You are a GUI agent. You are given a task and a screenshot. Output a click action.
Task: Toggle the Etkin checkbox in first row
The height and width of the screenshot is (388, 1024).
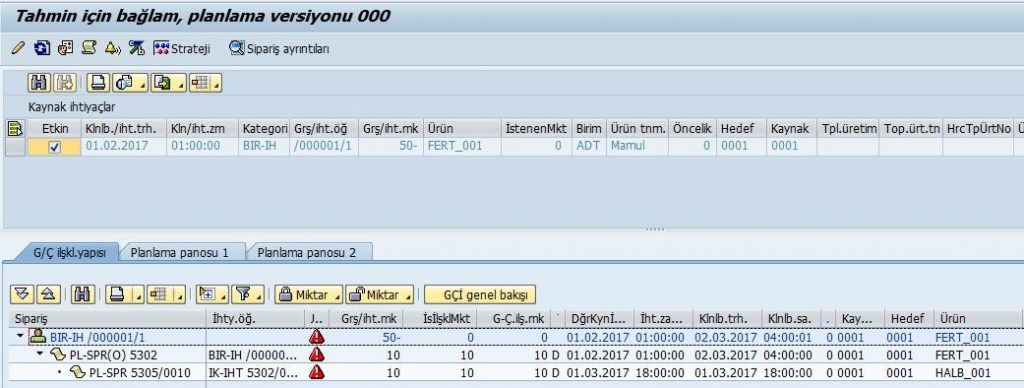tap(55, 147)
